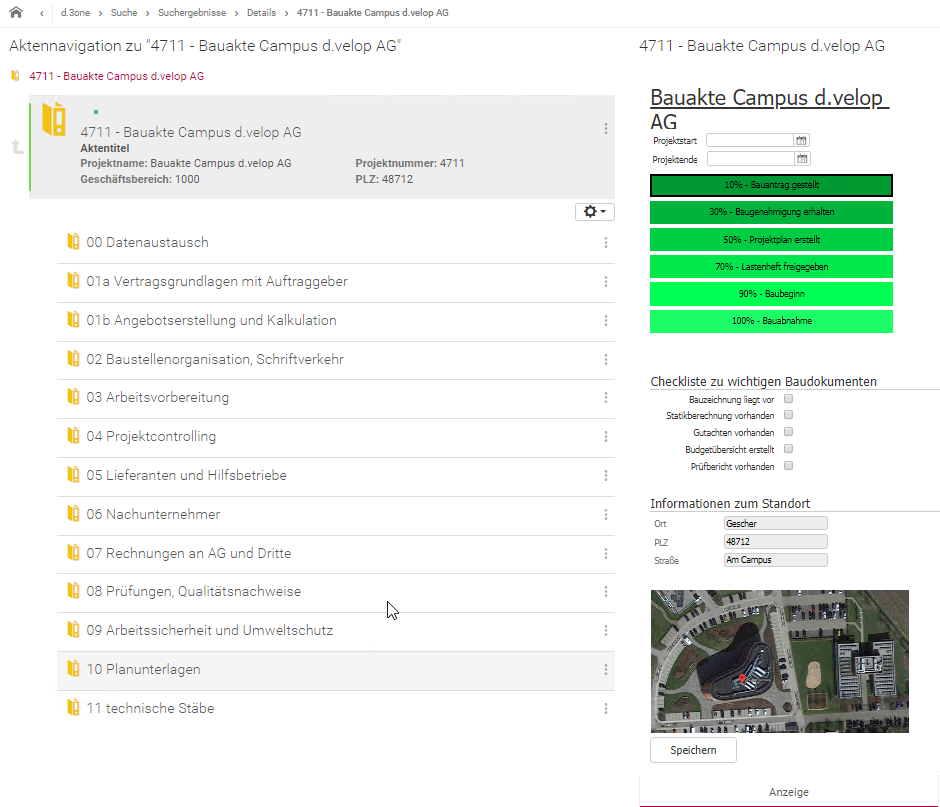
Task: Open the 10 Planunterlagen folder row
Action: (x=336, y=670)
